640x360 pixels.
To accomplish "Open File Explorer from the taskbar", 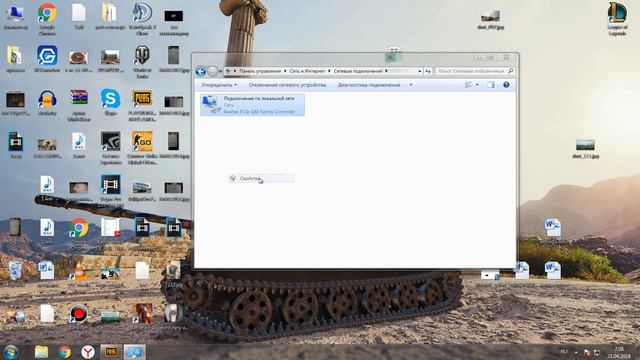I will (x=41, y=352).
